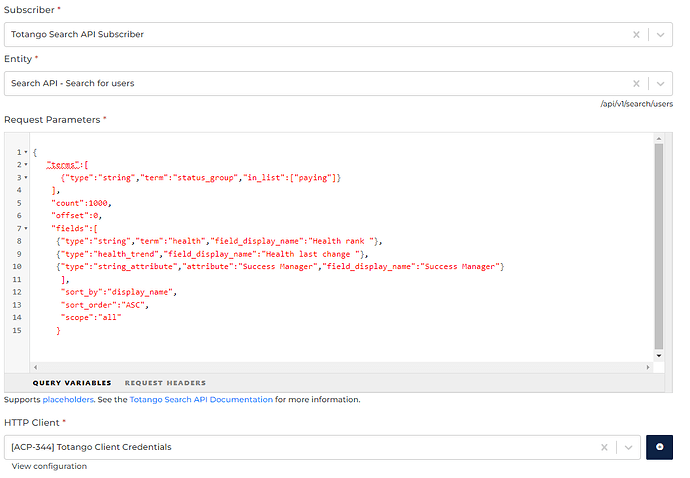
Task: Expand the Entity dropdown
Action: click(660, 84)
